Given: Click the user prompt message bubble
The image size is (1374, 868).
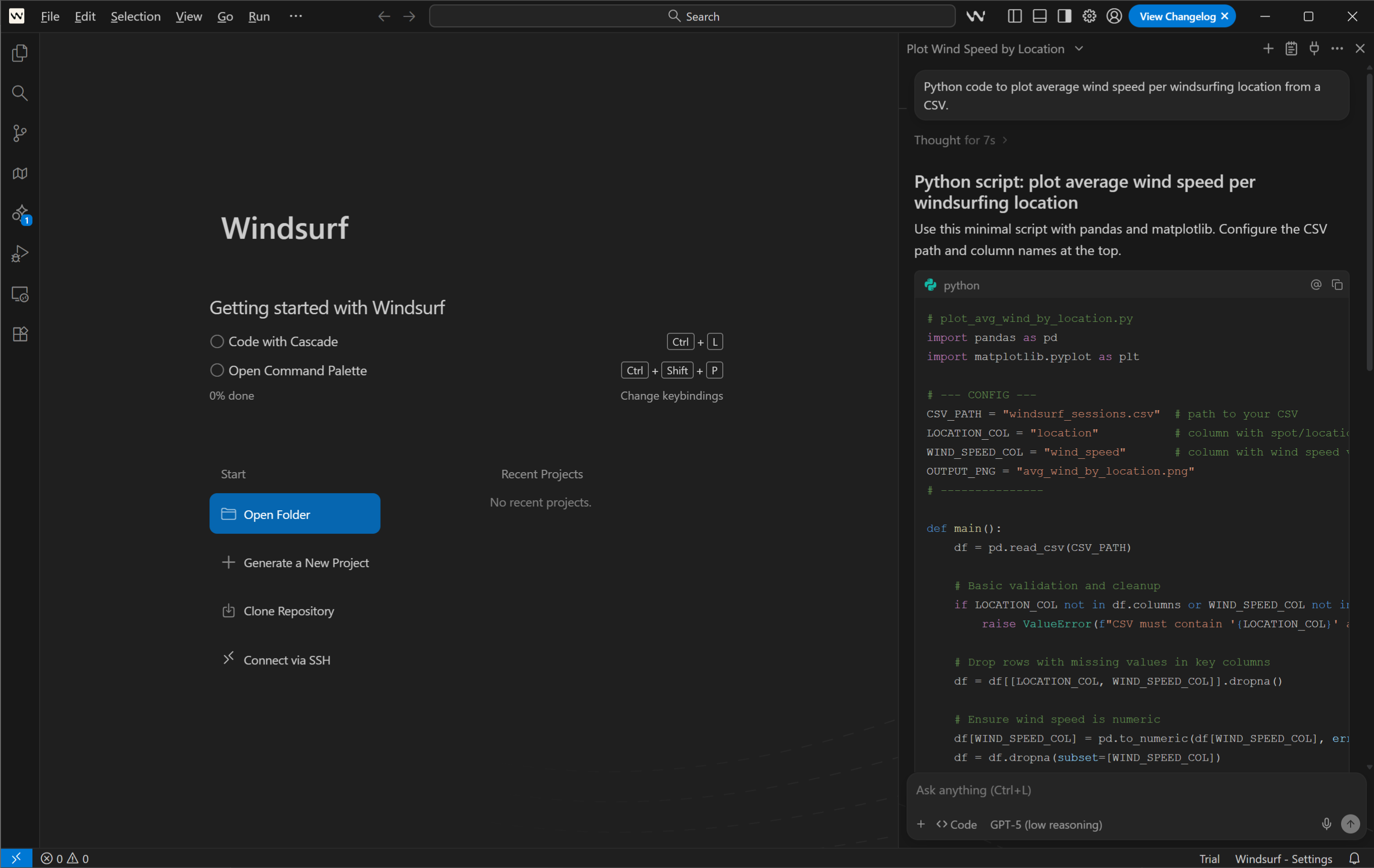Looking at the screenshot, I should coord(1132,95).
